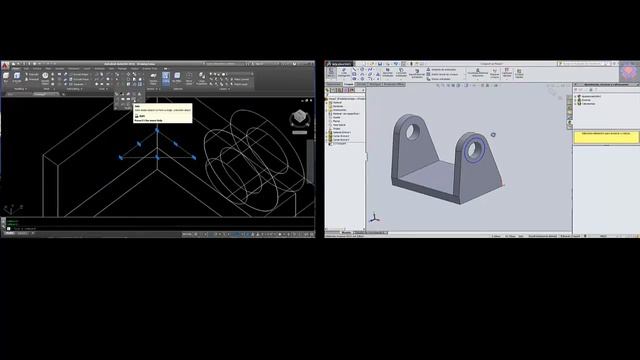Click the SolidWorks search box

point(582,64)
